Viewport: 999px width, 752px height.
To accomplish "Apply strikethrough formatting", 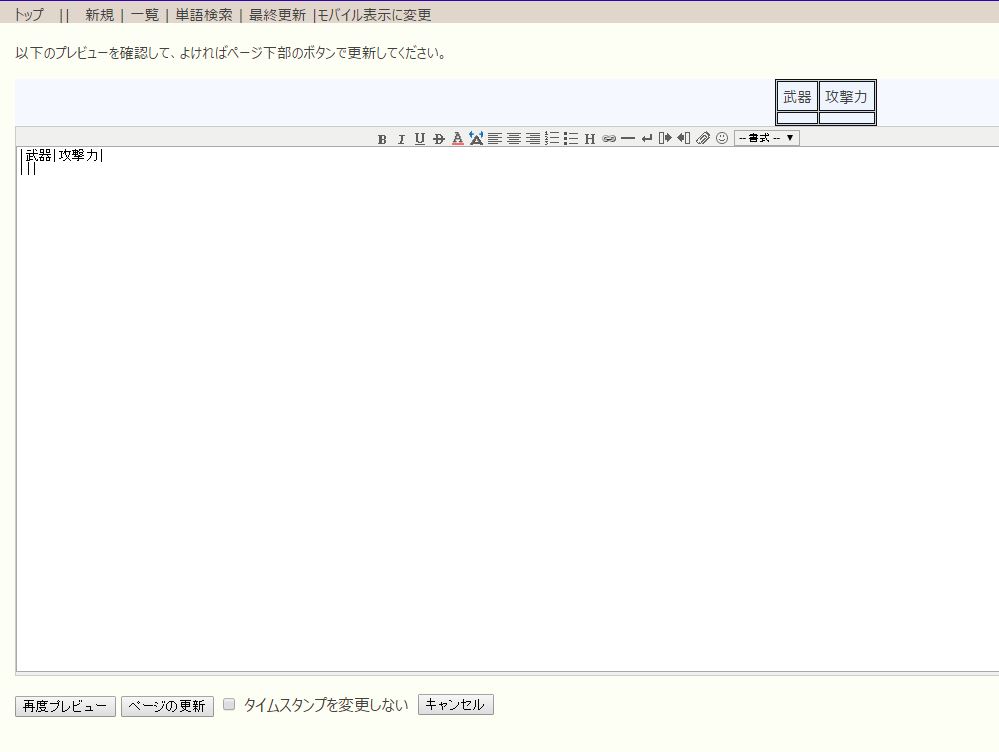I will click(438, 139).
